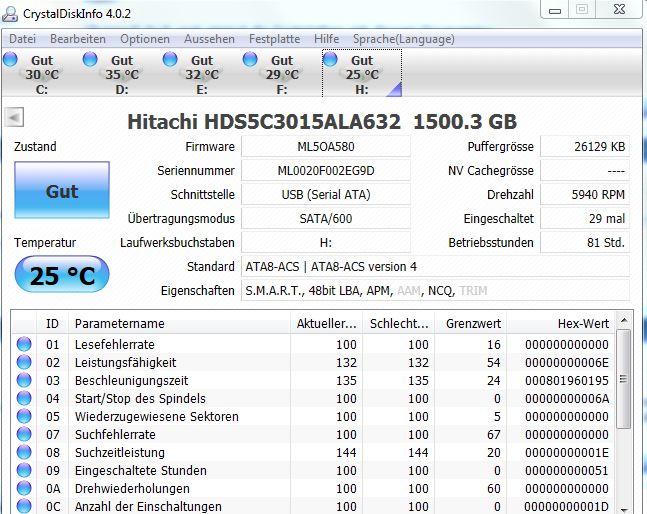647x514 pixels.
Task: Open the Festplatte menu
Action: point(274,39)
